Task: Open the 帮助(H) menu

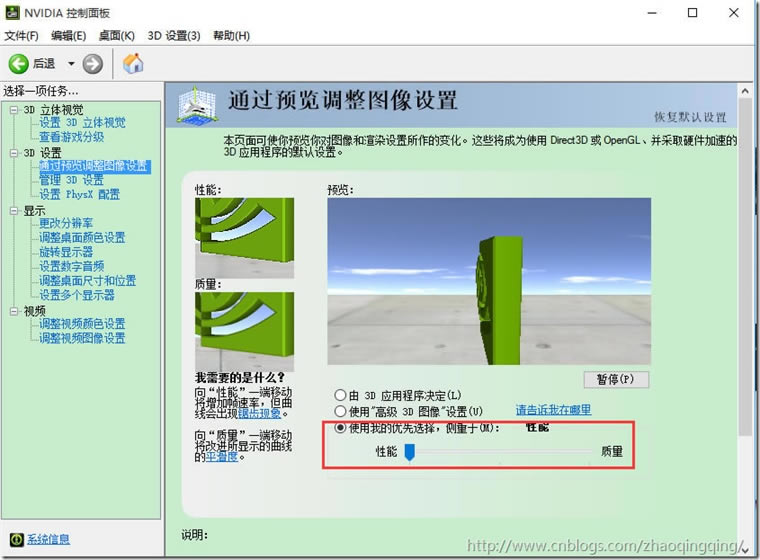Action: click(x=231, y=35)
